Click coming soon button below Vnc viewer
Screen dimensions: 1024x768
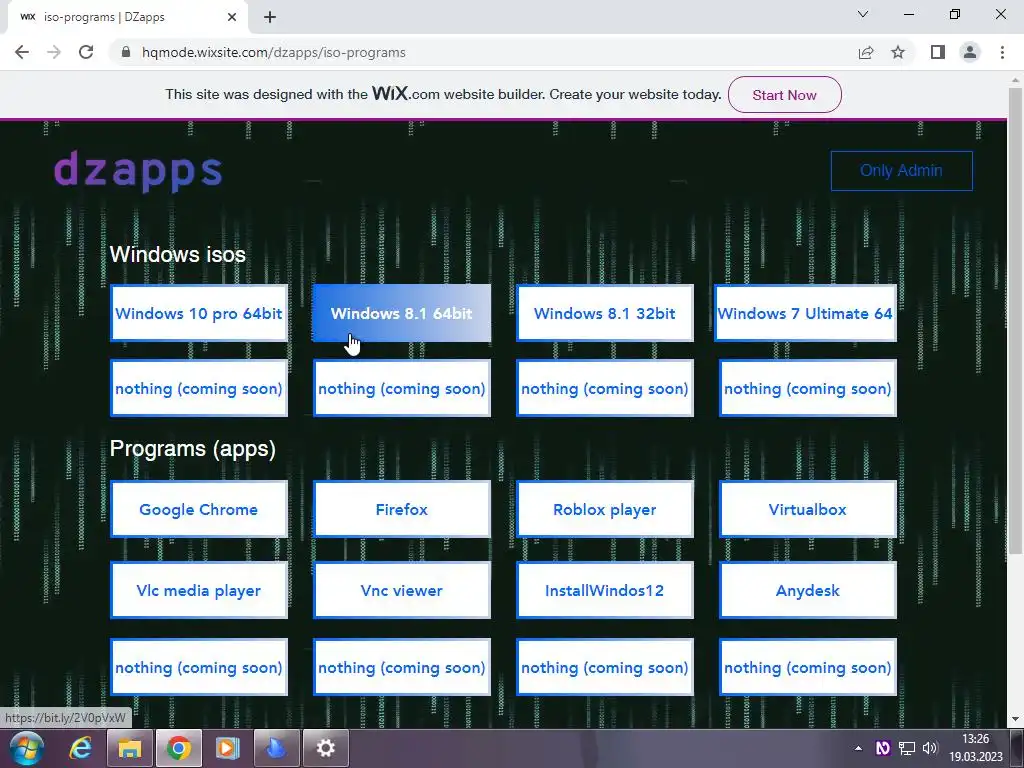(x=402, y=667)
